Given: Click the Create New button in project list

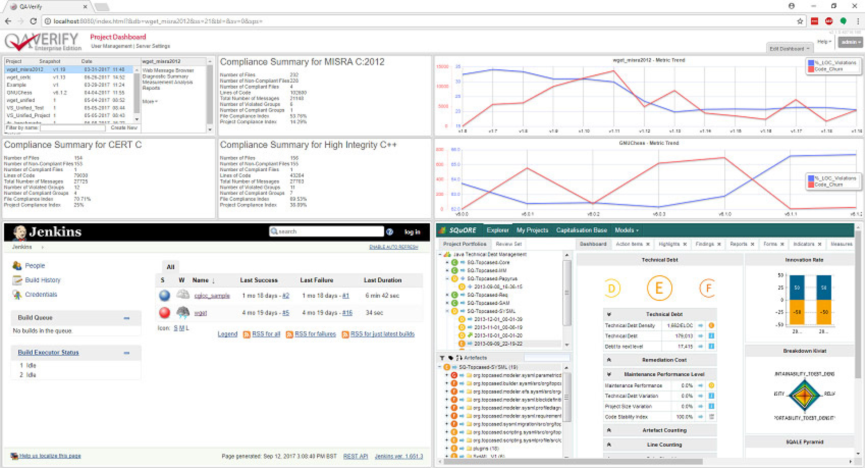Looking at the screenshot, I should pos(124,128).
